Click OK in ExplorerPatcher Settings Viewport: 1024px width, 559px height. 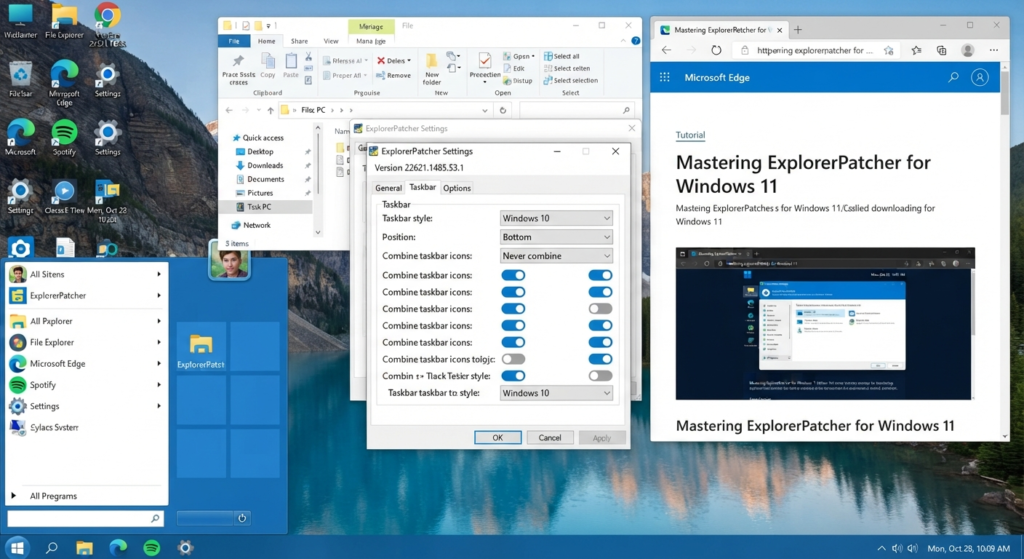[498, 438]
